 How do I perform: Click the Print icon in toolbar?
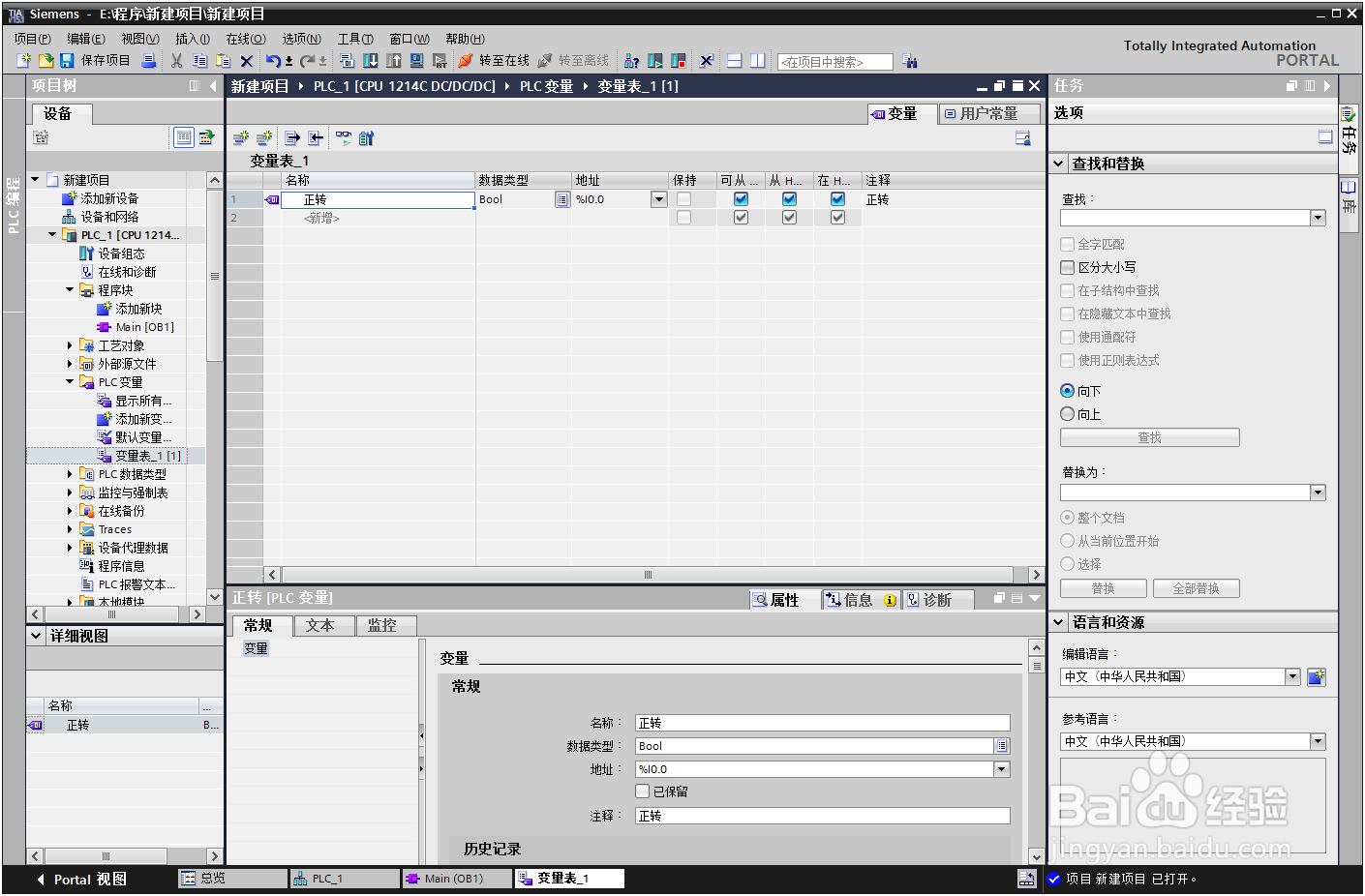[x=149, y=61]
